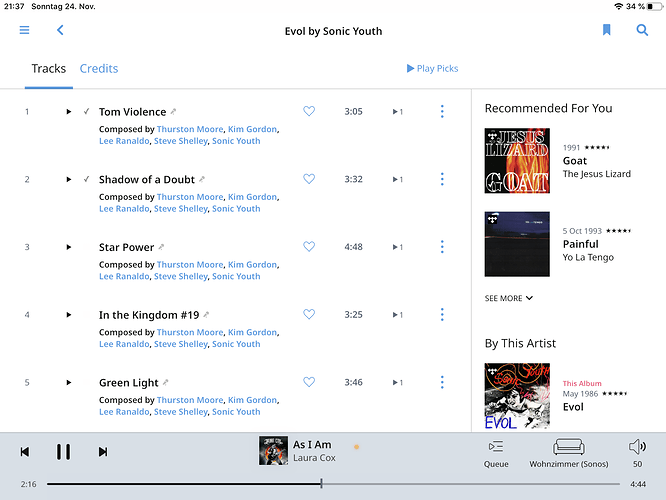Open search with magnifying glass icon

pyautogui.click(x=642, y=30)
